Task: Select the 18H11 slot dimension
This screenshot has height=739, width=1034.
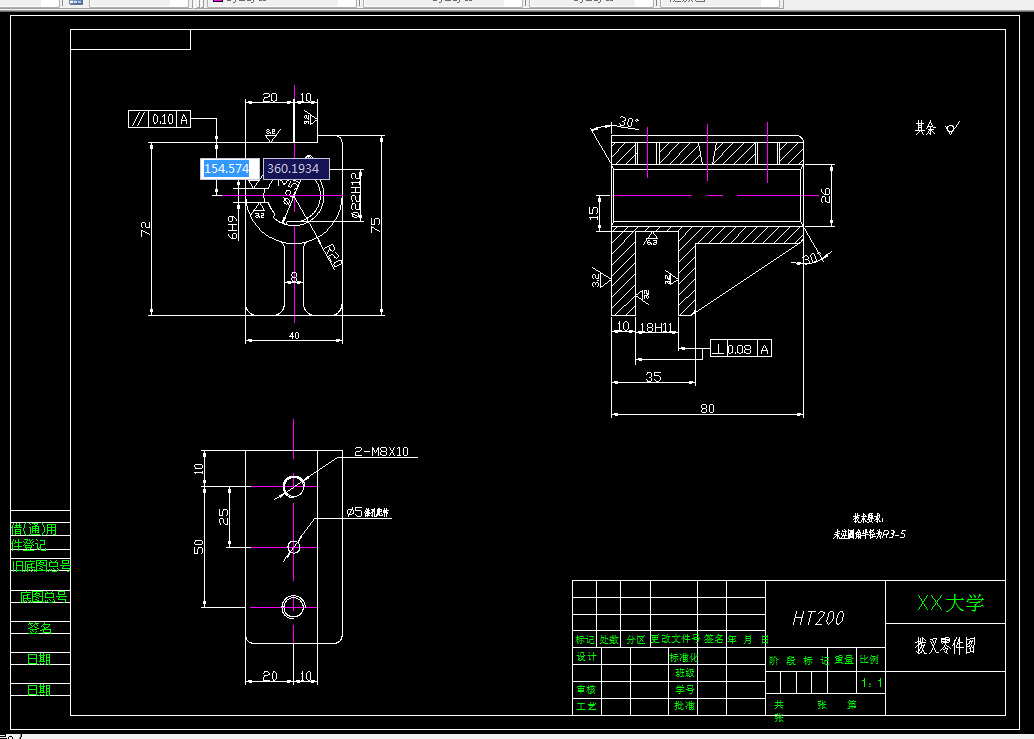Action: pos(656,327)
